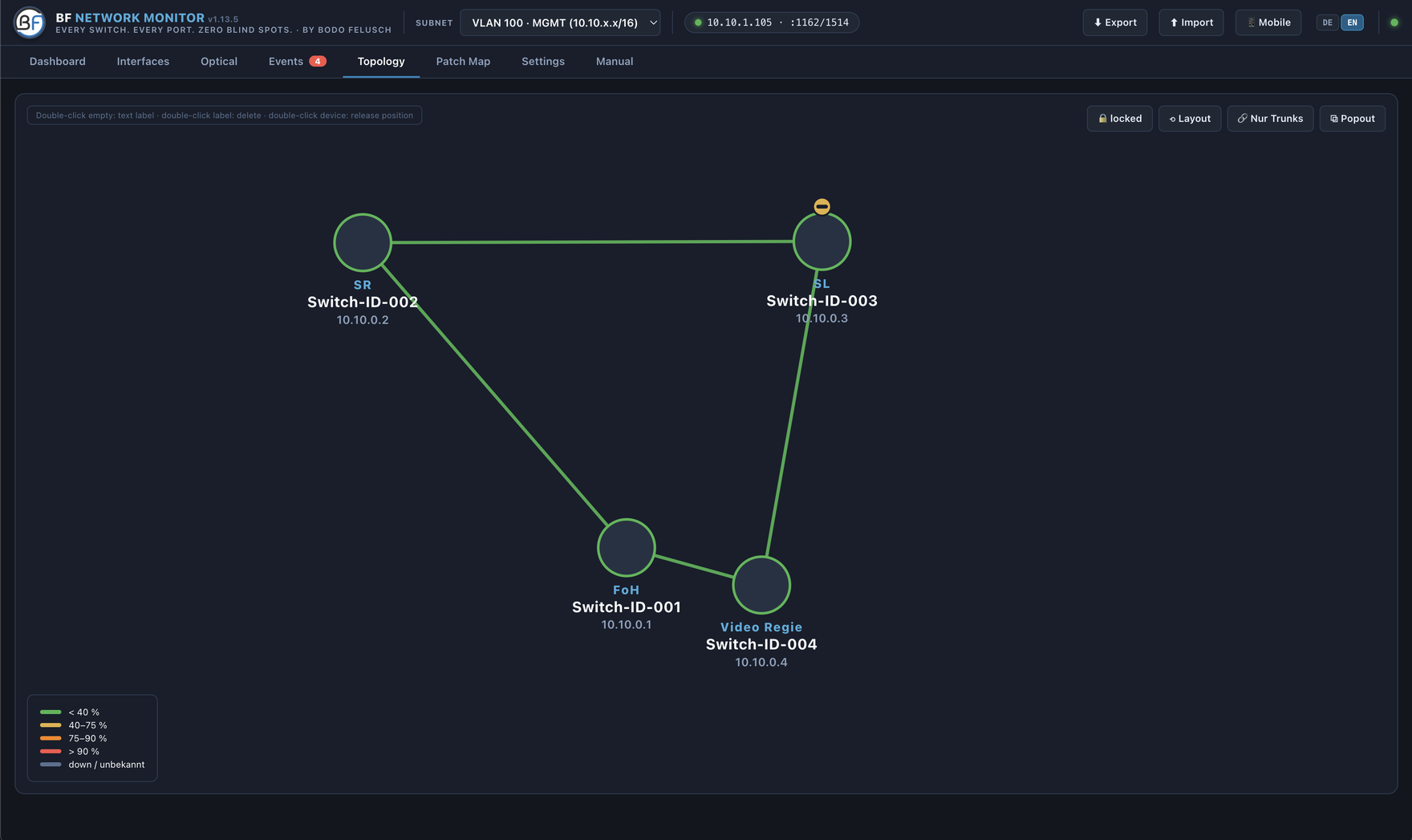
Task: Click the gray down / unbekannt legend swatch
Action: tap(51, 765)
